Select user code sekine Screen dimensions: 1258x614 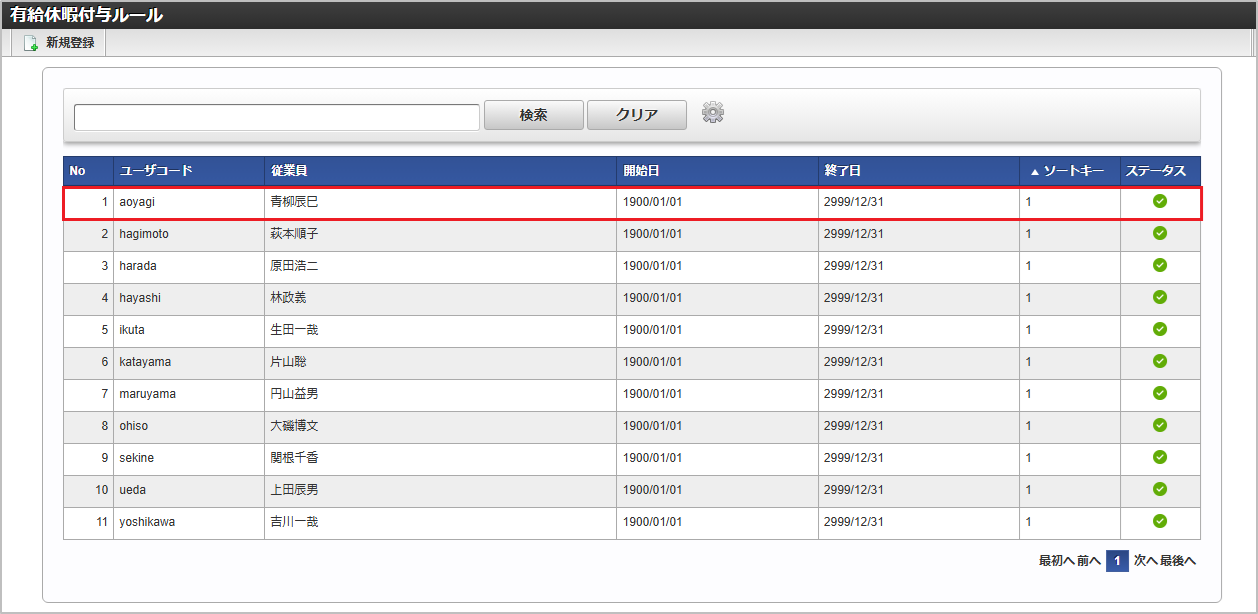137,458
